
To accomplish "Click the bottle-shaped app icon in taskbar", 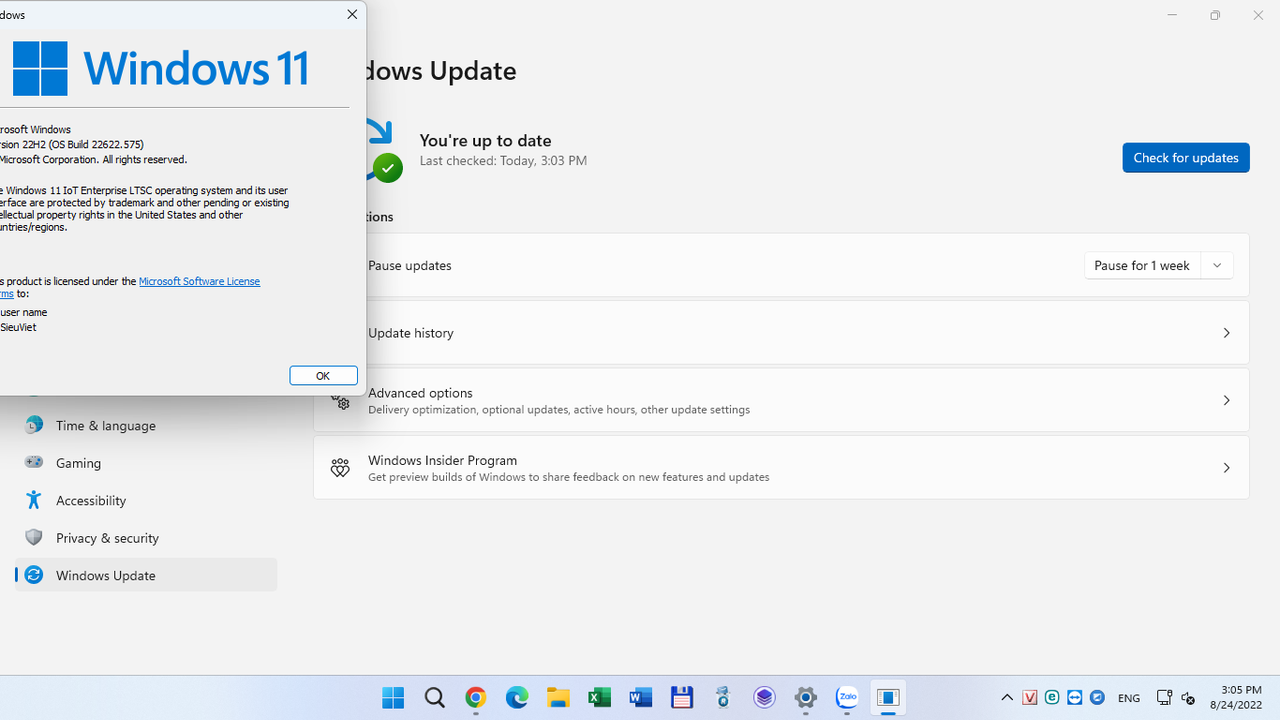I will (x=723, y=698).
